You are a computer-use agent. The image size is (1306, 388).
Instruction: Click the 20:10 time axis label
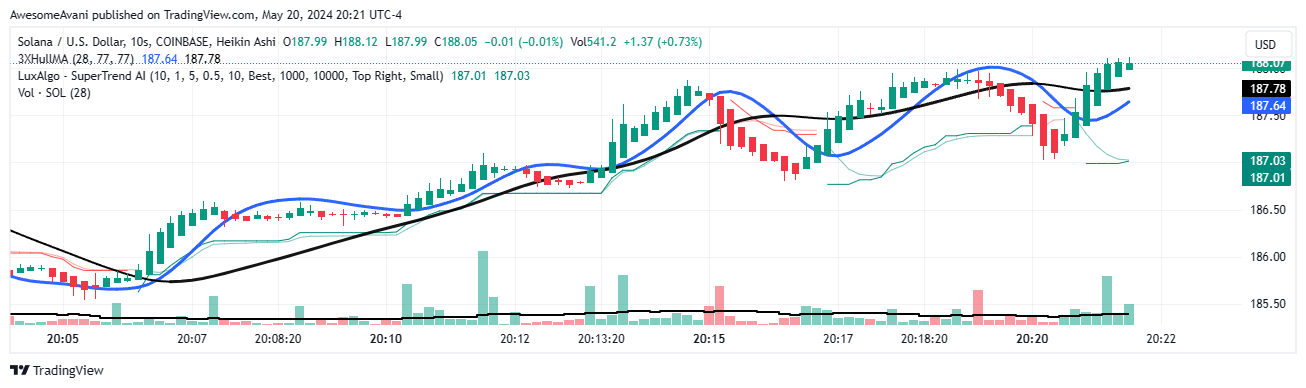tap(385, 340)
